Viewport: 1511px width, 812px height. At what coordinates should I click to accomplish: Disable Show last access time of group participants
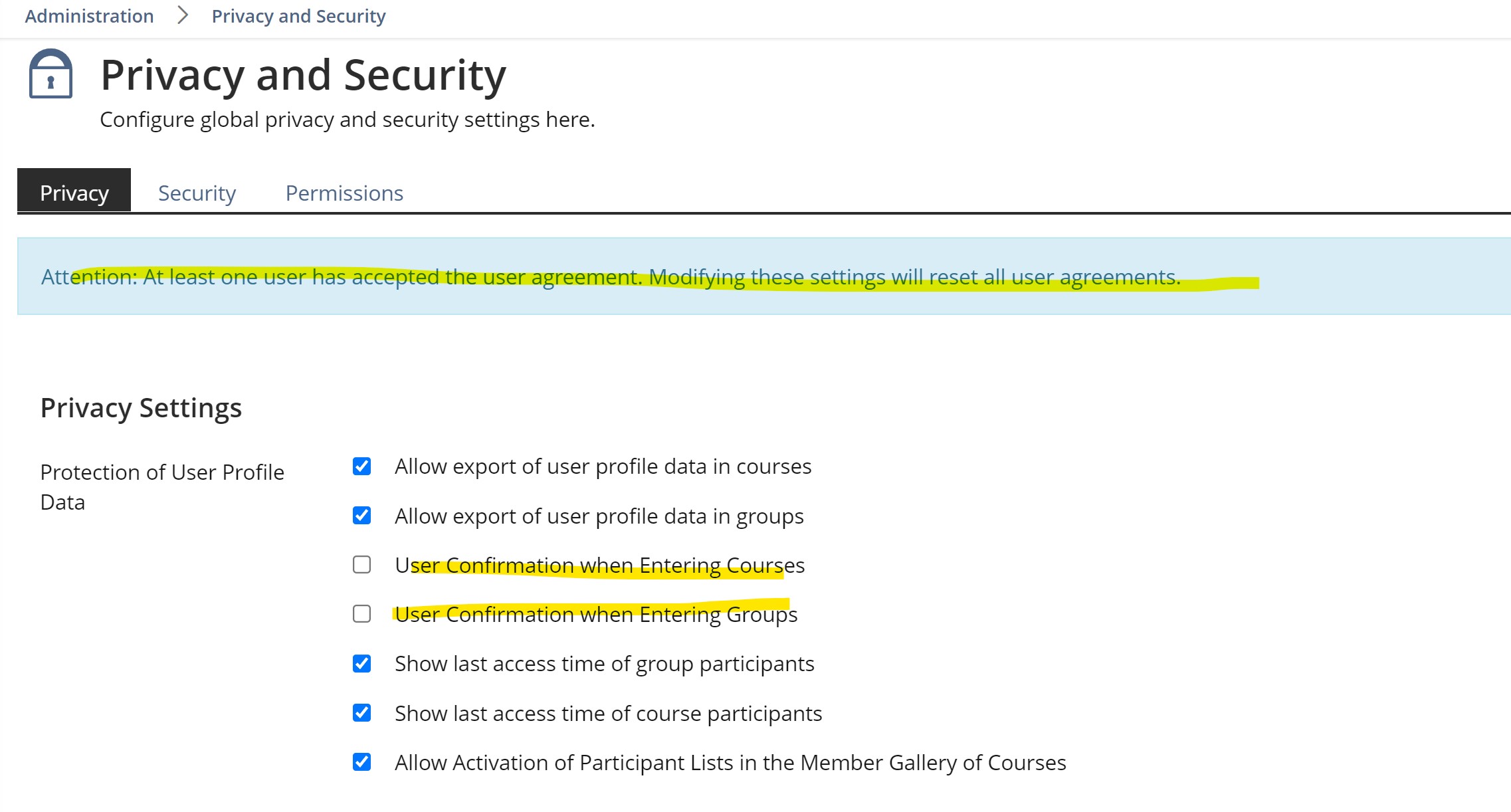pos(362,664)
